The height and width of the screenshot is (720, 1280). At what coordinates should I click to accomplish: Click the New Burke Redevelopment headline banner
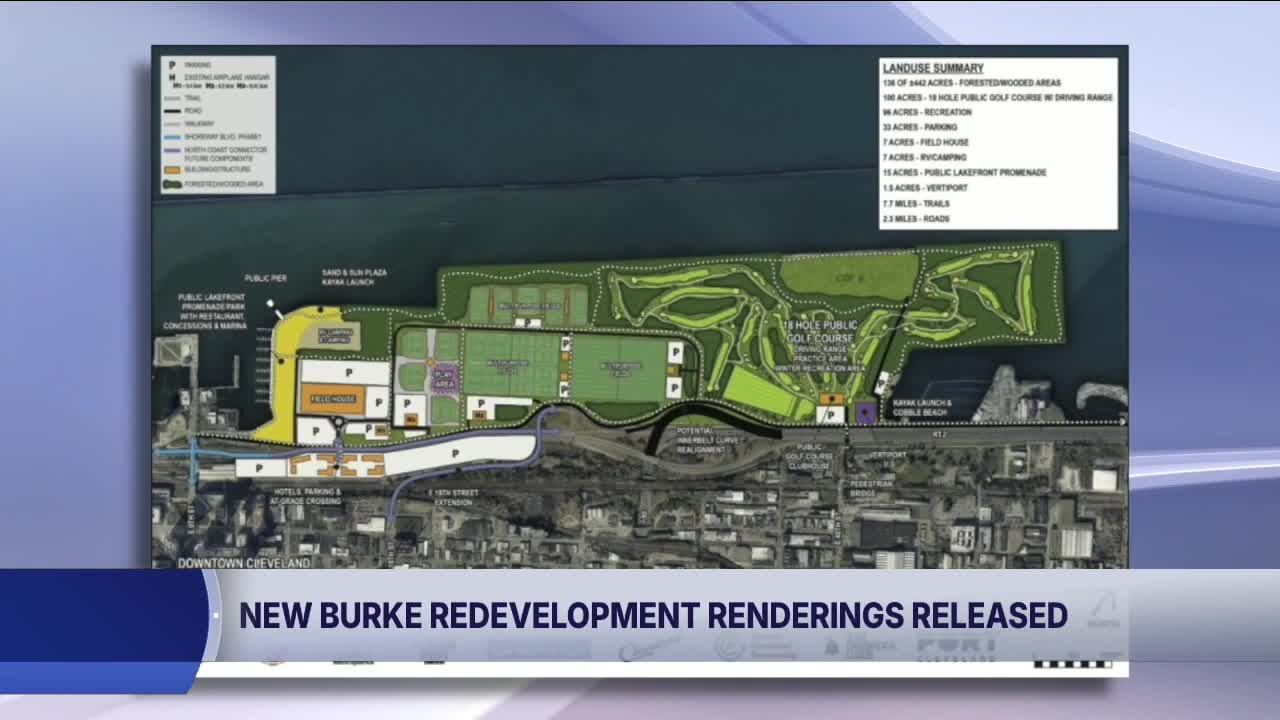[652, 615]
